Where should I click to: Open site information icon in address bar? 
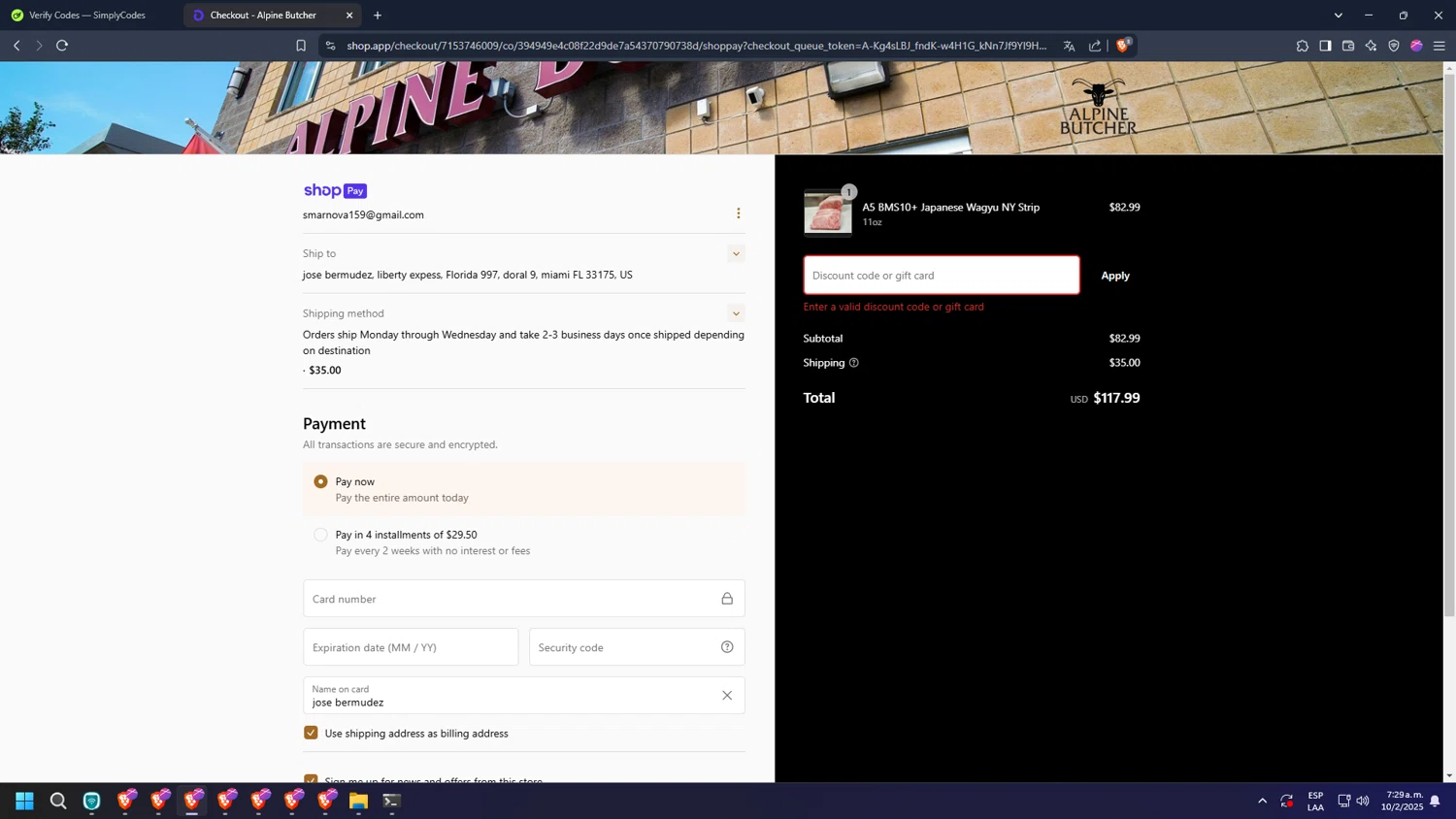coord(330,46)
